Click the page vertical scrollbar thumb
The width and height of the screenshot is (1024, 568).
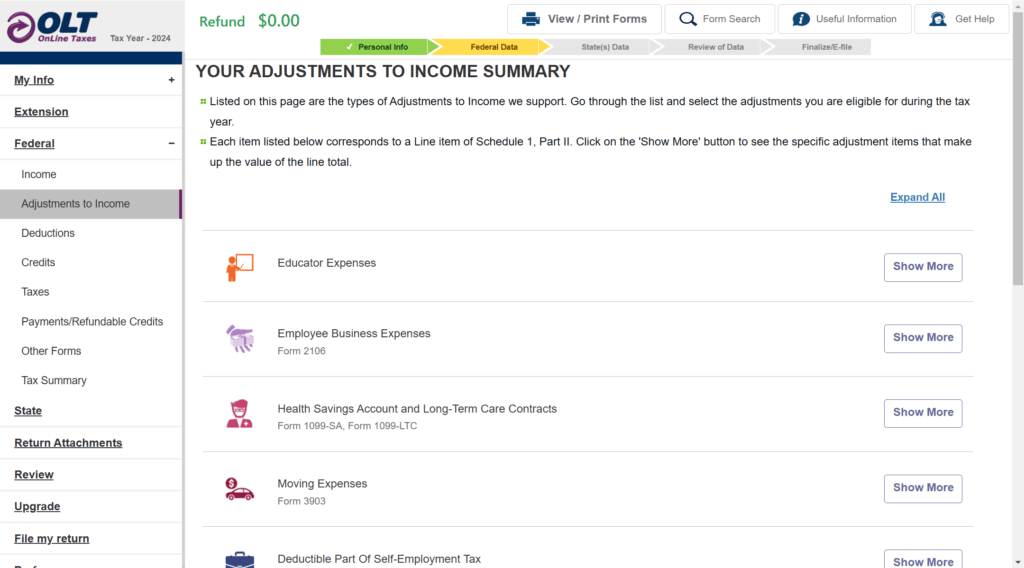click(1018, 147)
